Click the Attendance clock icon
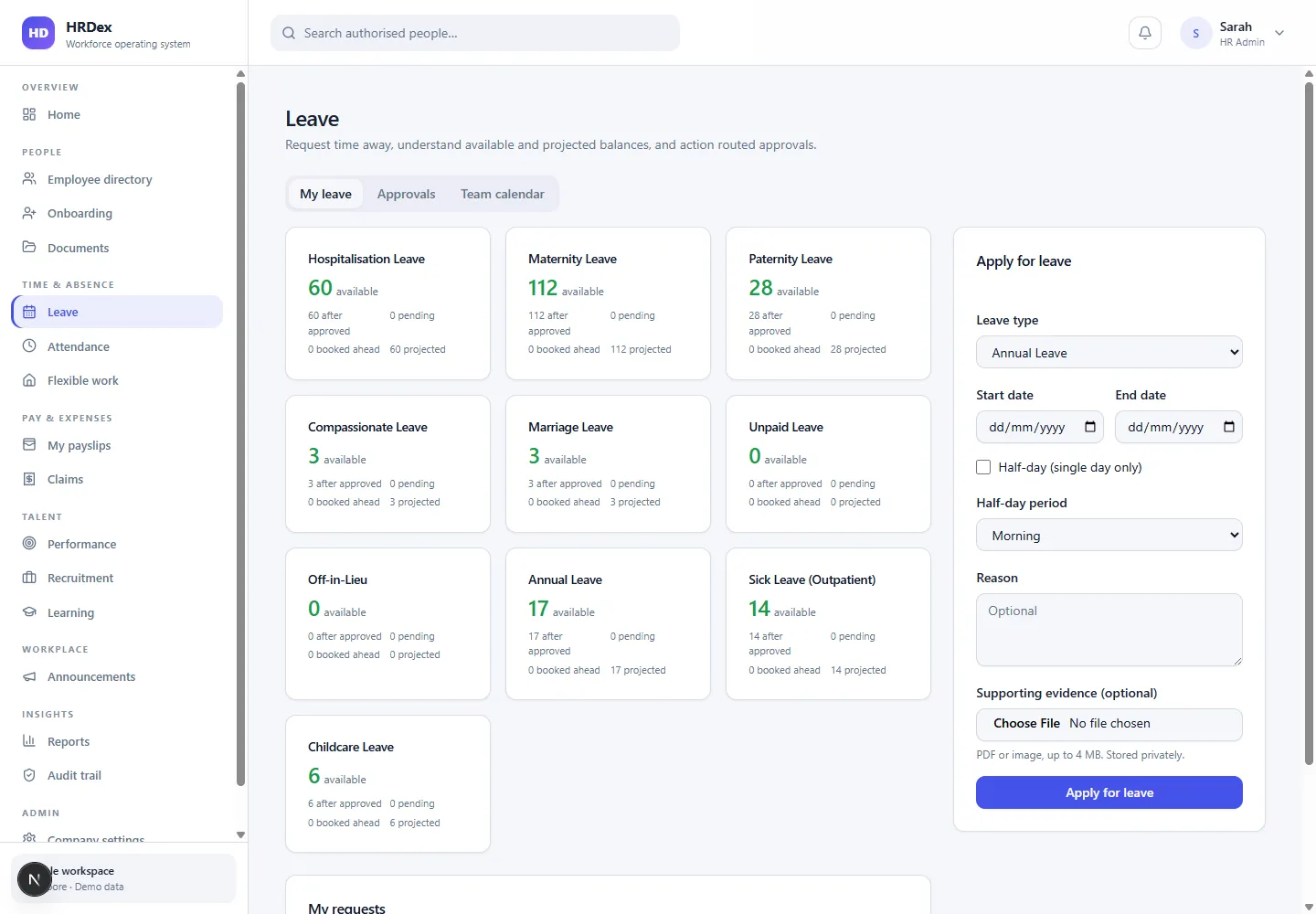 point(29,346)
